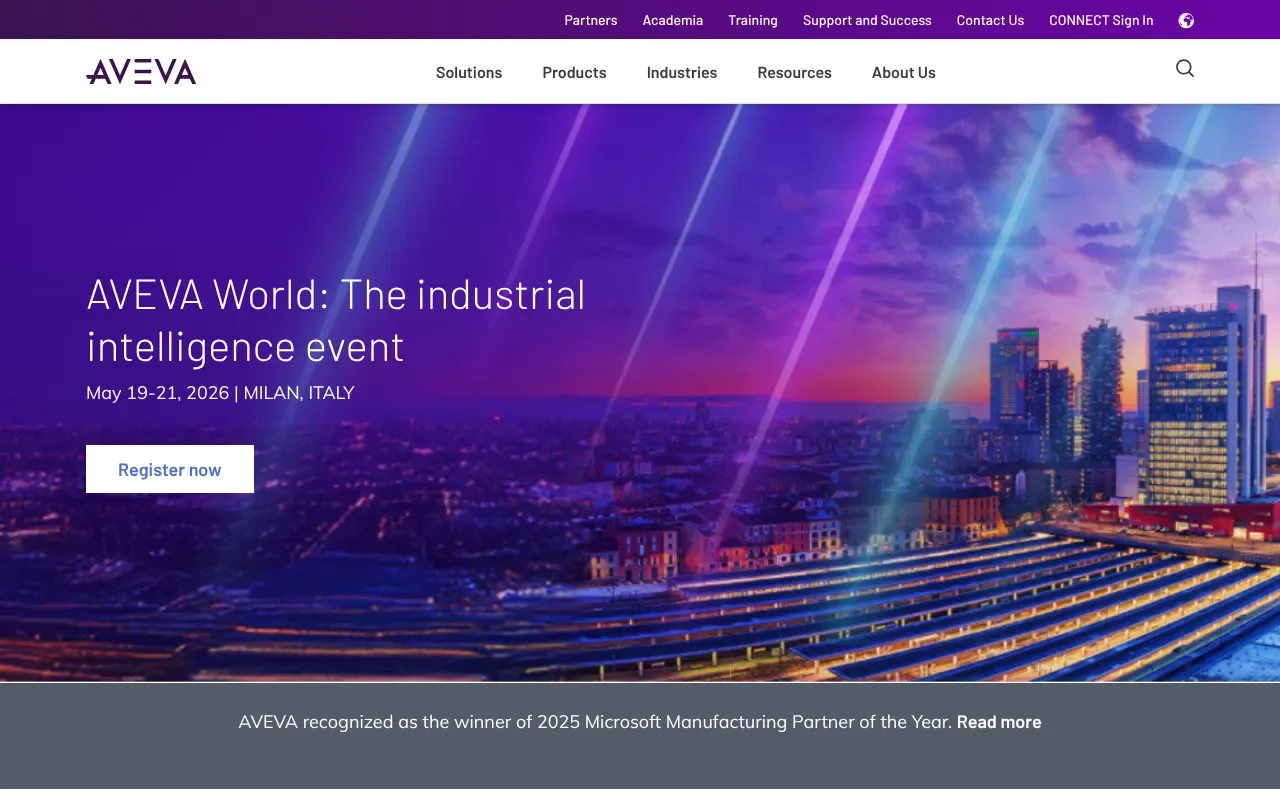Expand the Industries navigation menu

[681, 72]
